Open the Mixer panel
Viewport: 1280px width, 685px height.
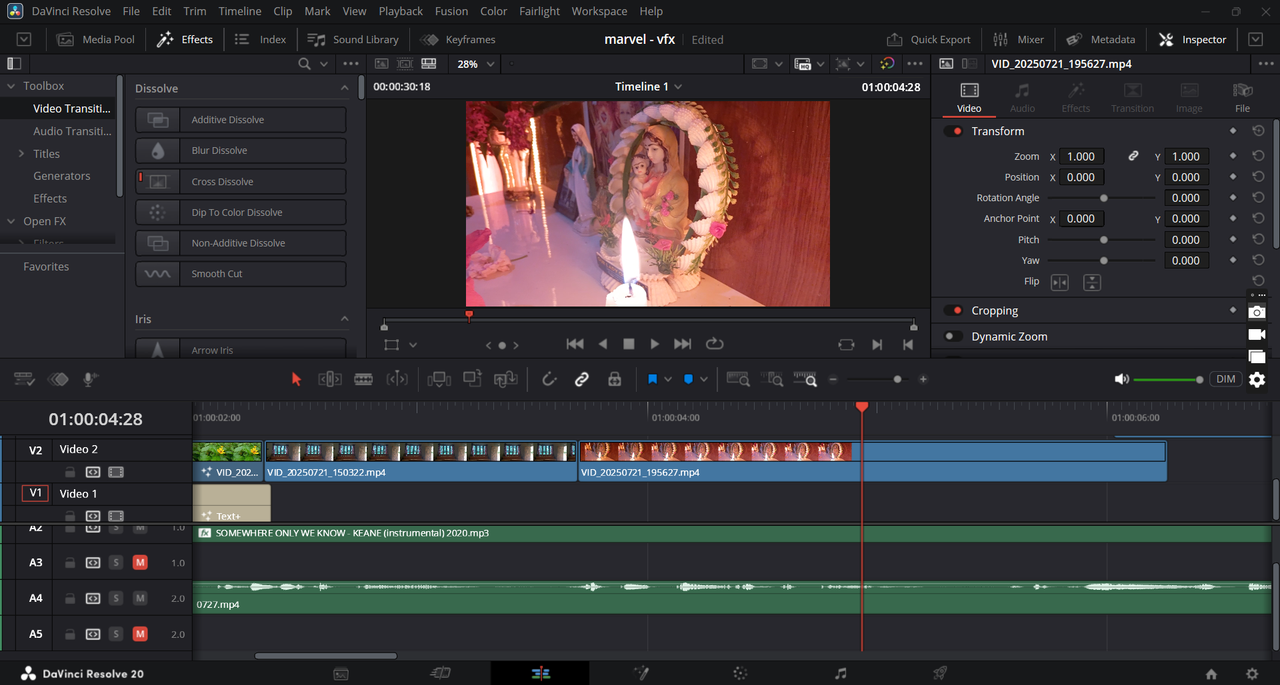point(1019,39)
